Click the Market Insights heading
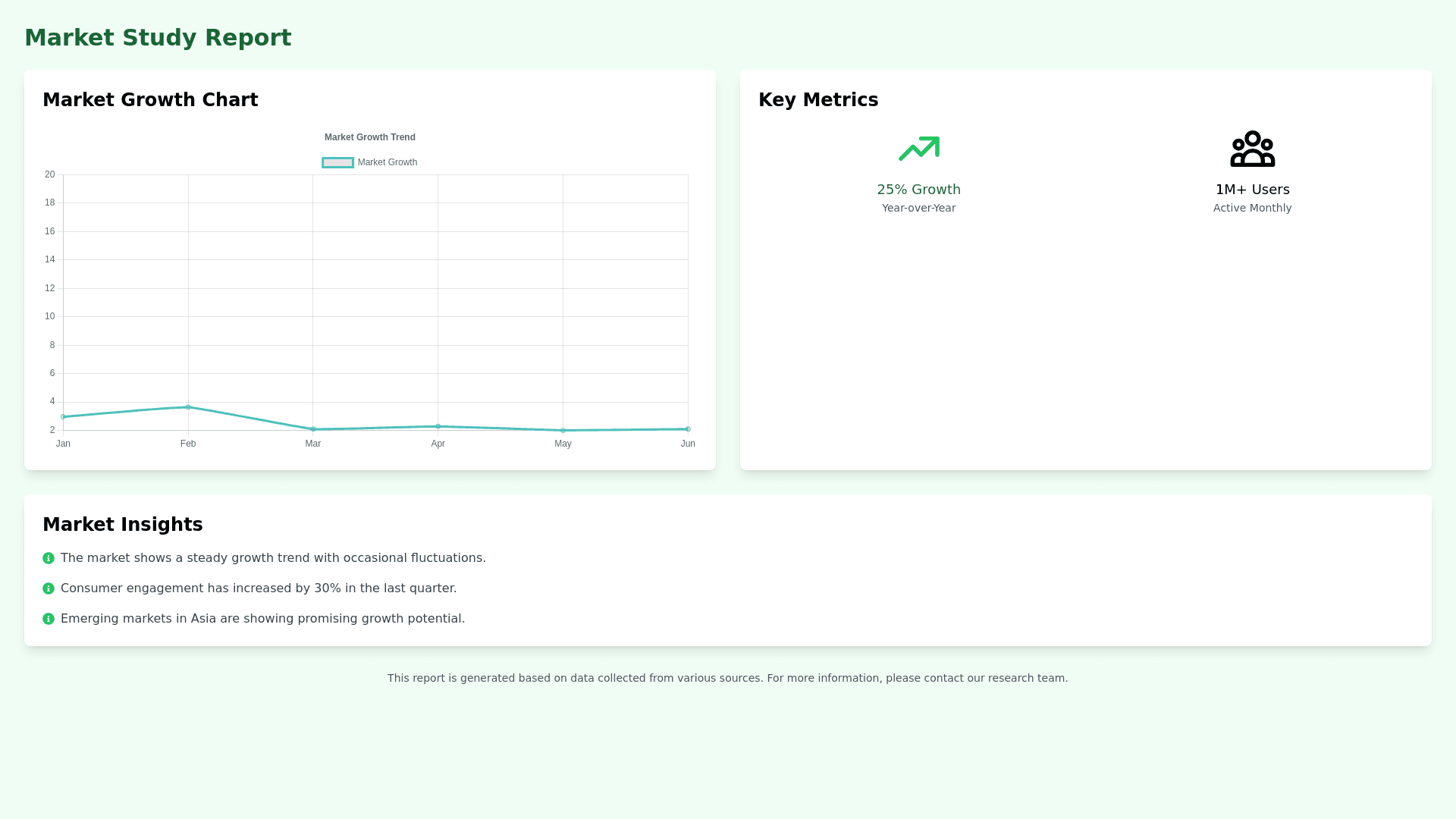Screen dimensions: 1456x819 pyautogui.click(x=123, y=525)
